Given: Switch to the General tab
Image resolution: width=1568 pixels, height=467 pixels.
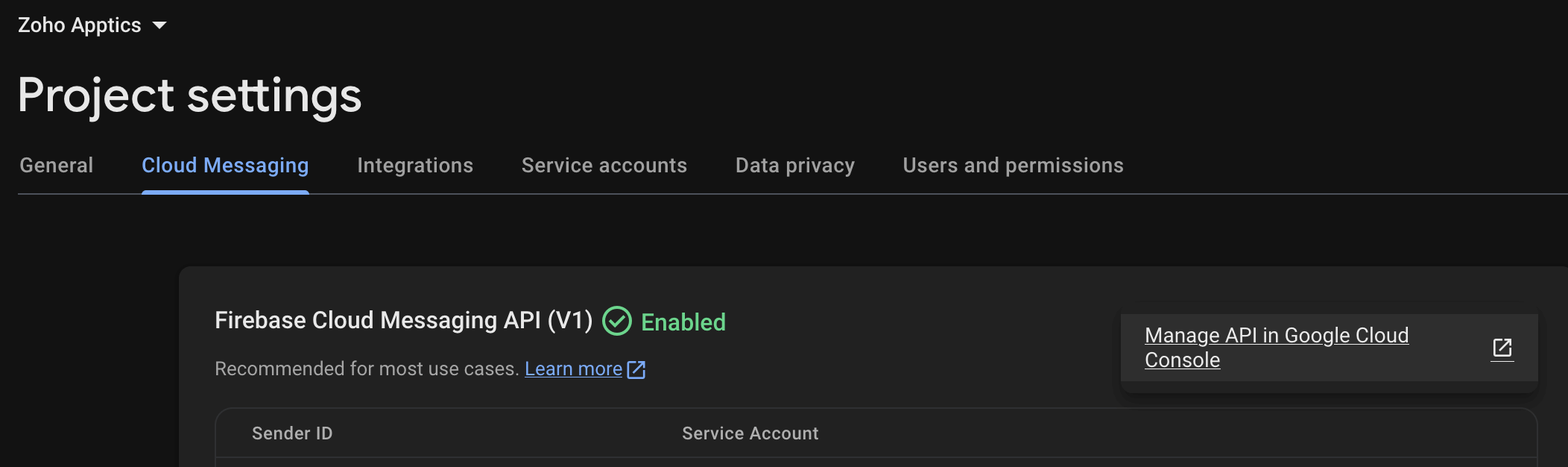Looking at the screenshot, I should 57,166.
